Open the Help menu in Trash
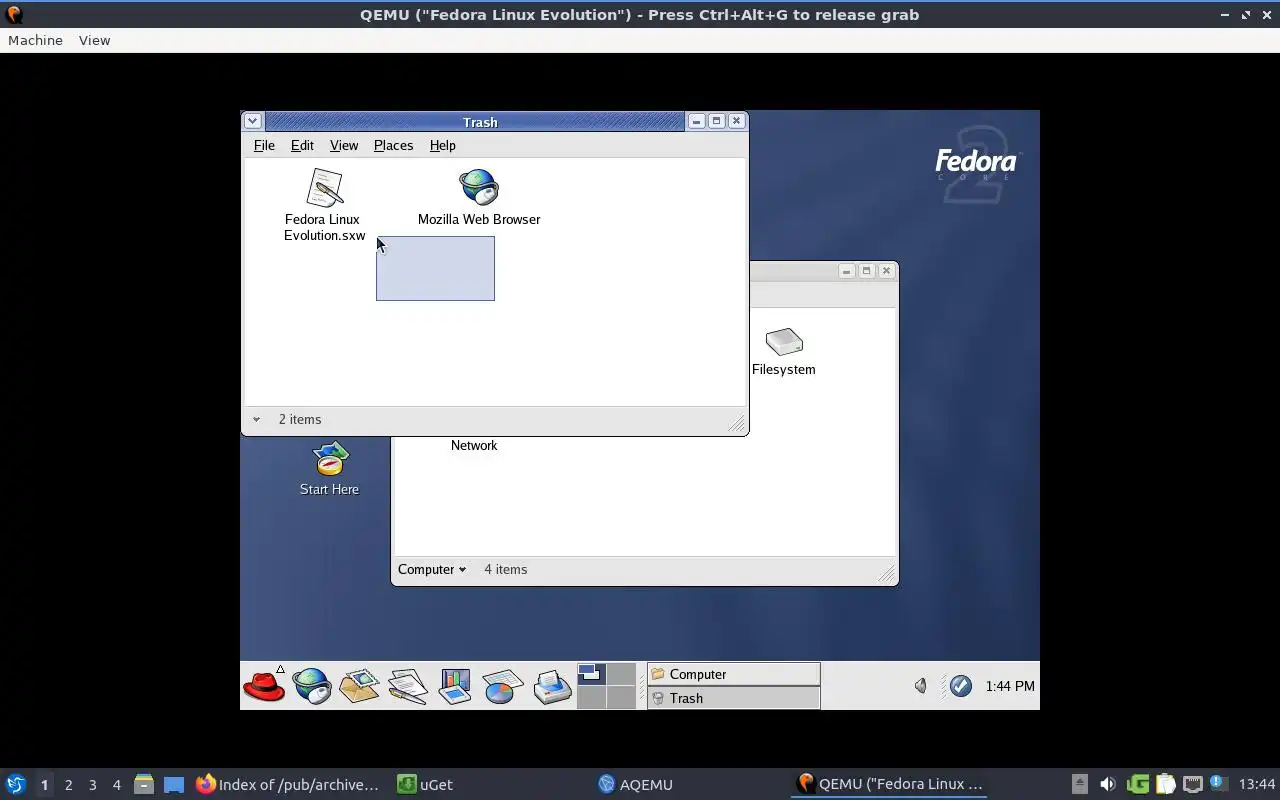Image resolution: width=1280 pixels, height=800 pixels. [442, 145]
